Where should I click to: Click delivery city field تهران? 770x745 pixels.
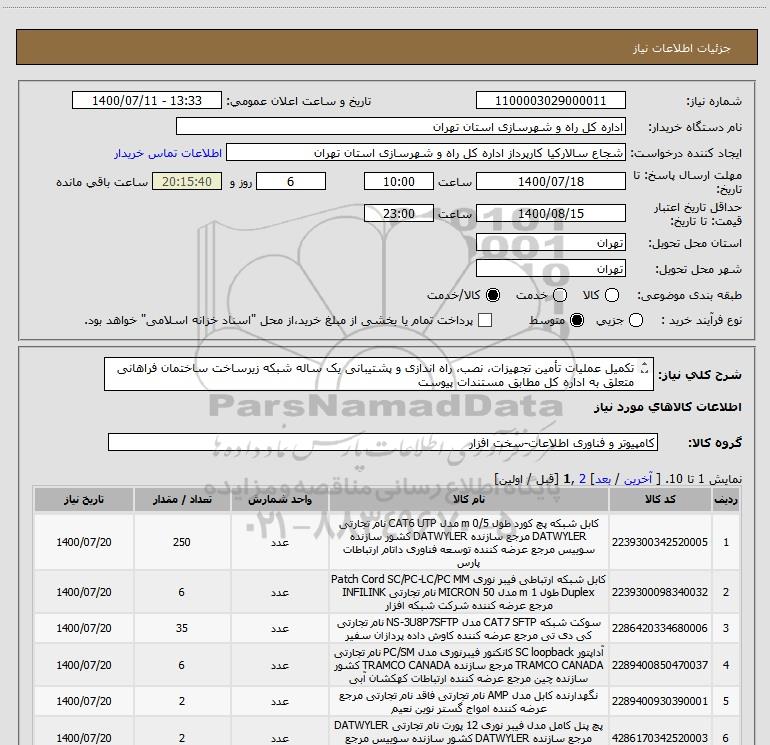pyautogui.click(x=550, y=269)
